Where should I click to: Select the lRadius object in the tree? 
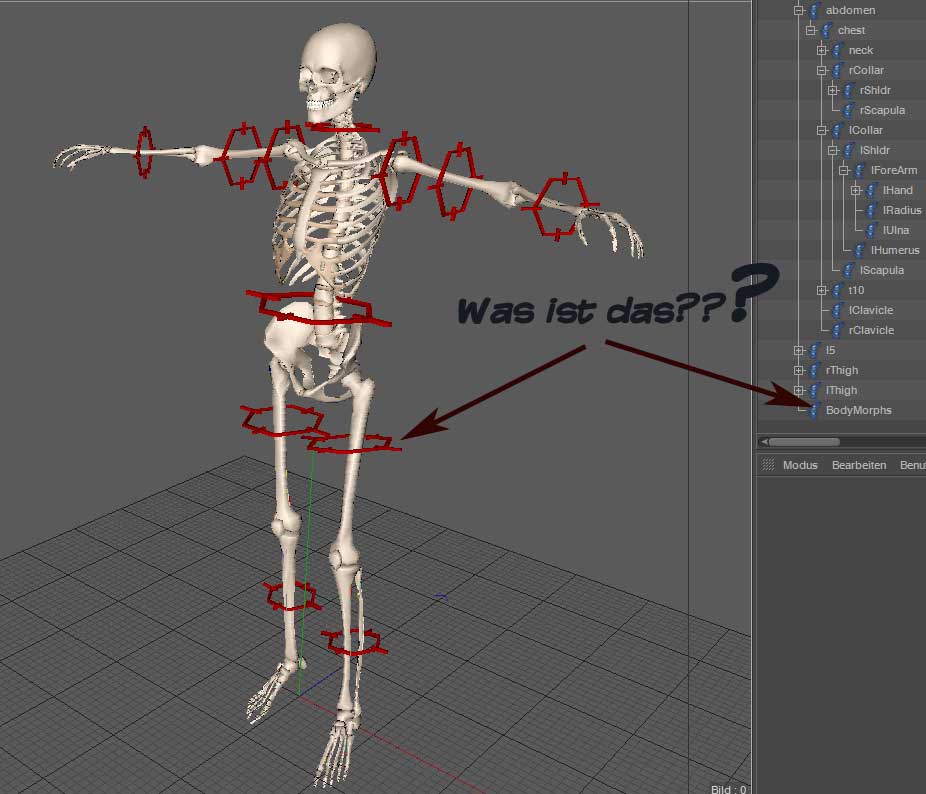(x=902, y=210)
